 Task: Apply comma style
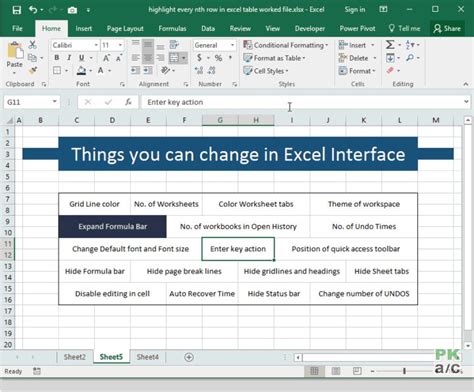(x=230, y=58)
